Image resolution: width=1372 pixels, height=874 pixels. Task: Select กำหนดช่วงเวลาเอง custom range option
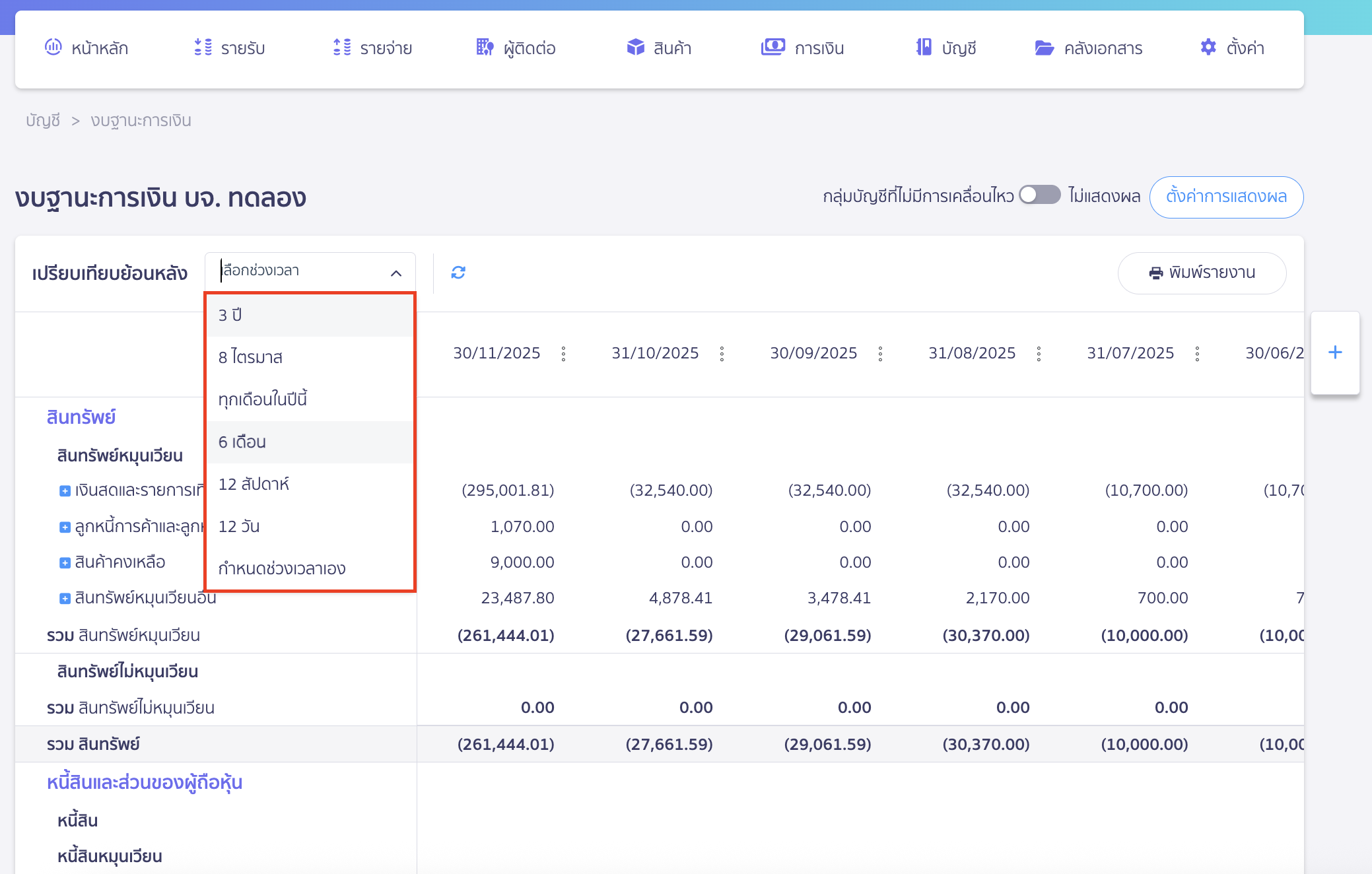click(x=282, y=568)
